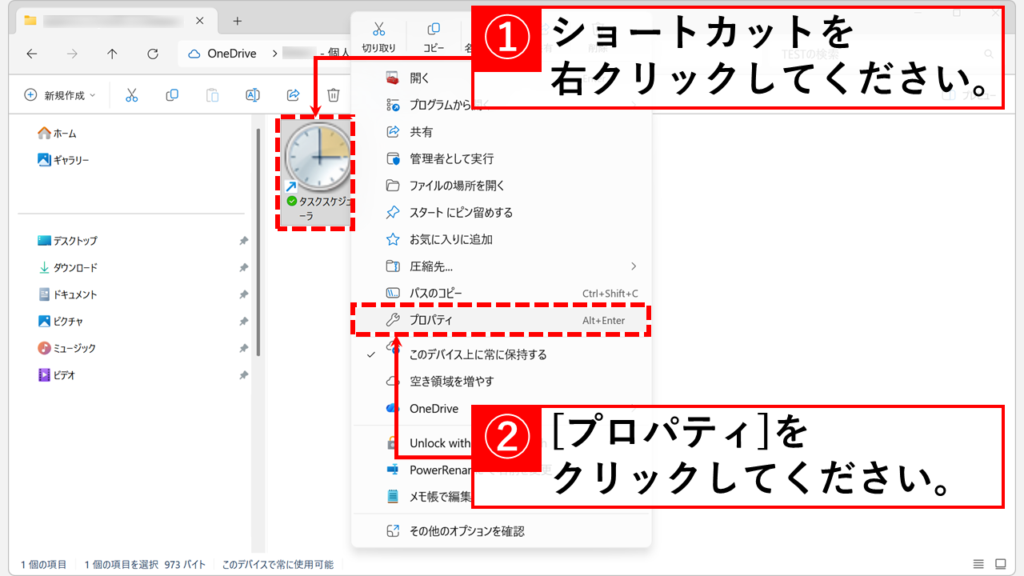
Task: Select the タスクスケジューラ shortcut icon
Action: [315, 155]
